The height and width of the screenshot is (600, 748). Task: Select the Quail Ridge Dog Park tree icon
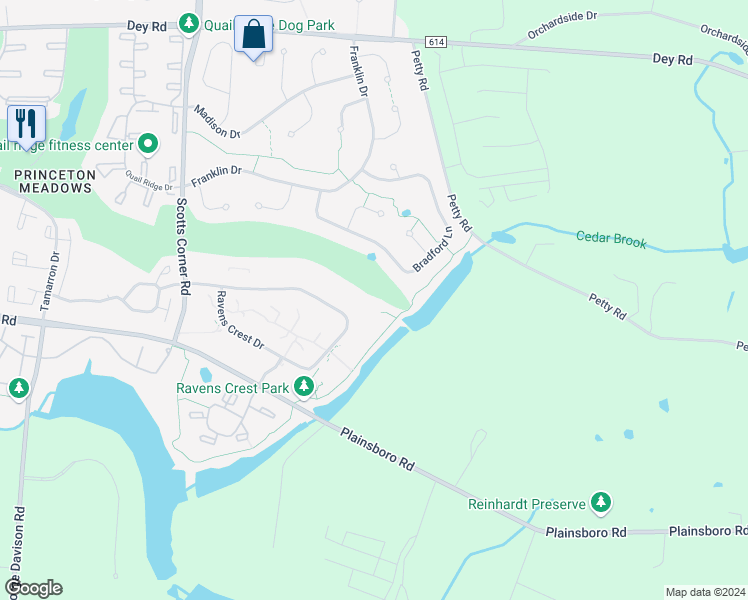click(x=189, y=23)
